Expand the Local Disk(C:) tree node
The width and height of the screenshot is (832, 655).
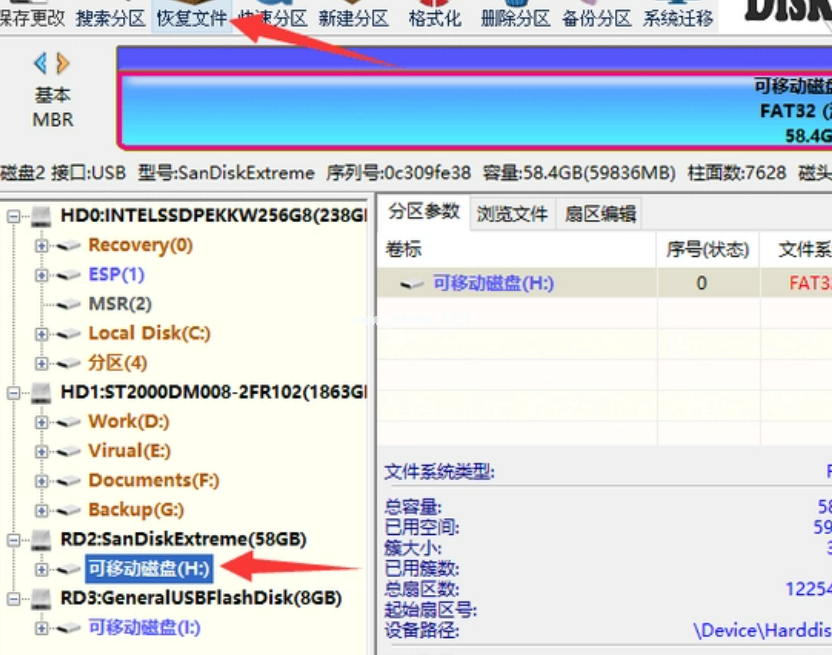pos(41,334)
